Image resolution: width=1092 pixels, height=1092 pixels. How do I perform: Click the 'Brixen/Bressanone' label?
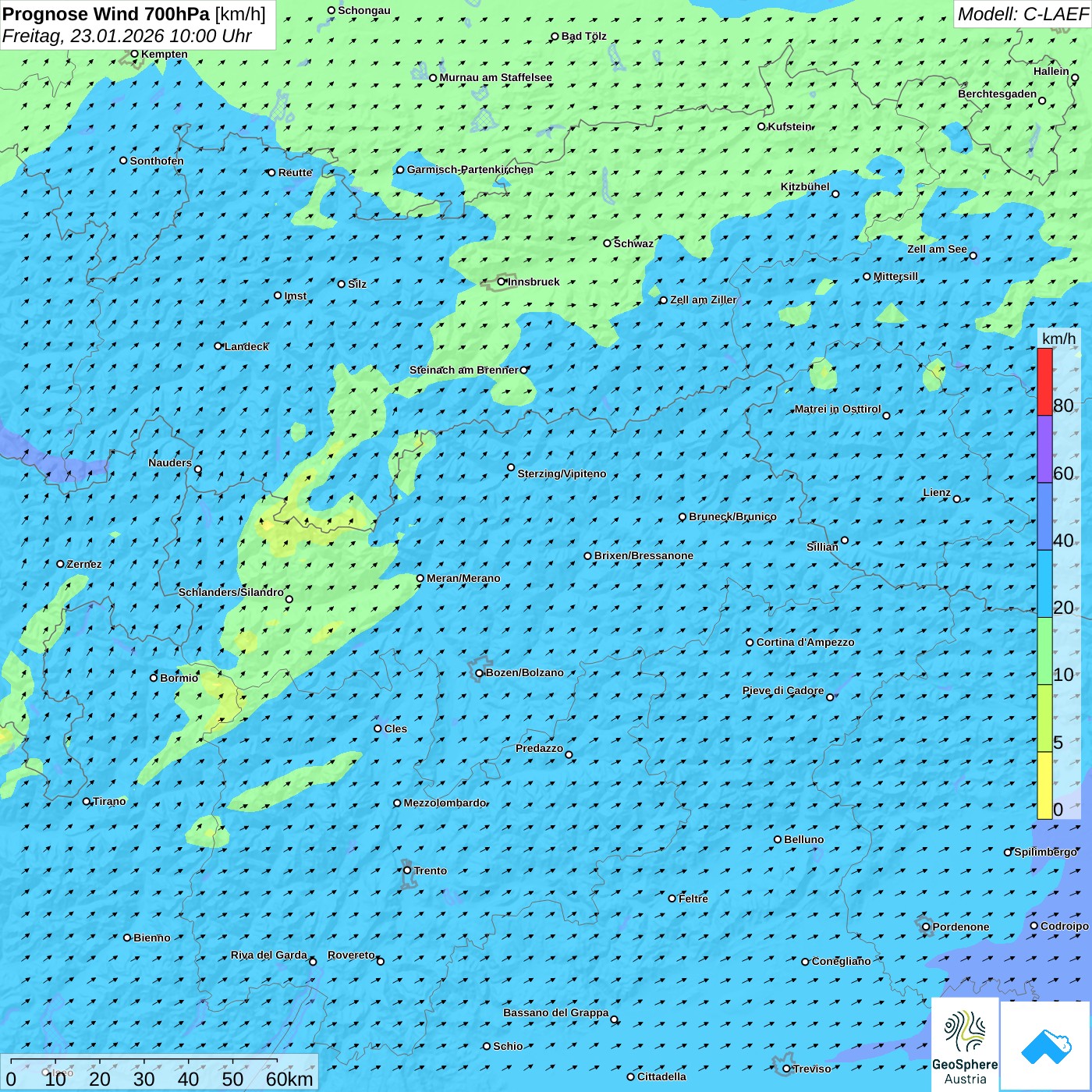point(643,555)
